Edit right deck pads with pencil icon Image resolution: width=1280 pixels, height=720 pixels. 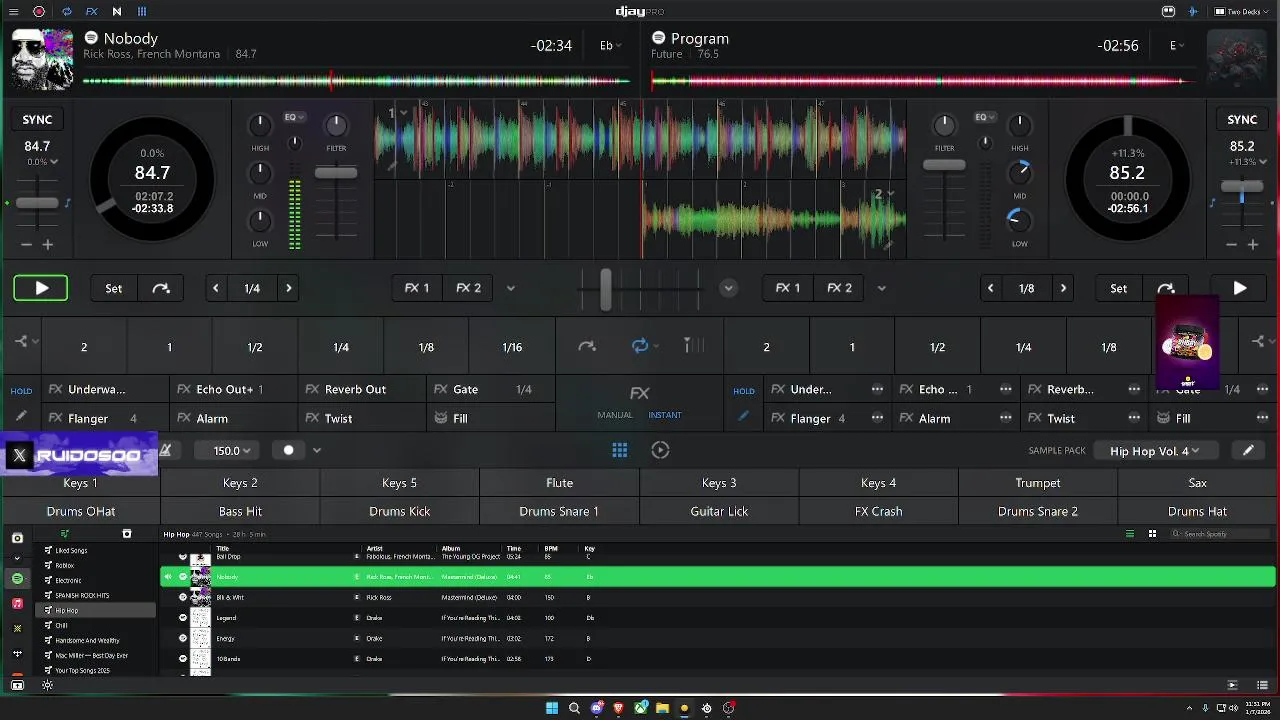[743, 417]
